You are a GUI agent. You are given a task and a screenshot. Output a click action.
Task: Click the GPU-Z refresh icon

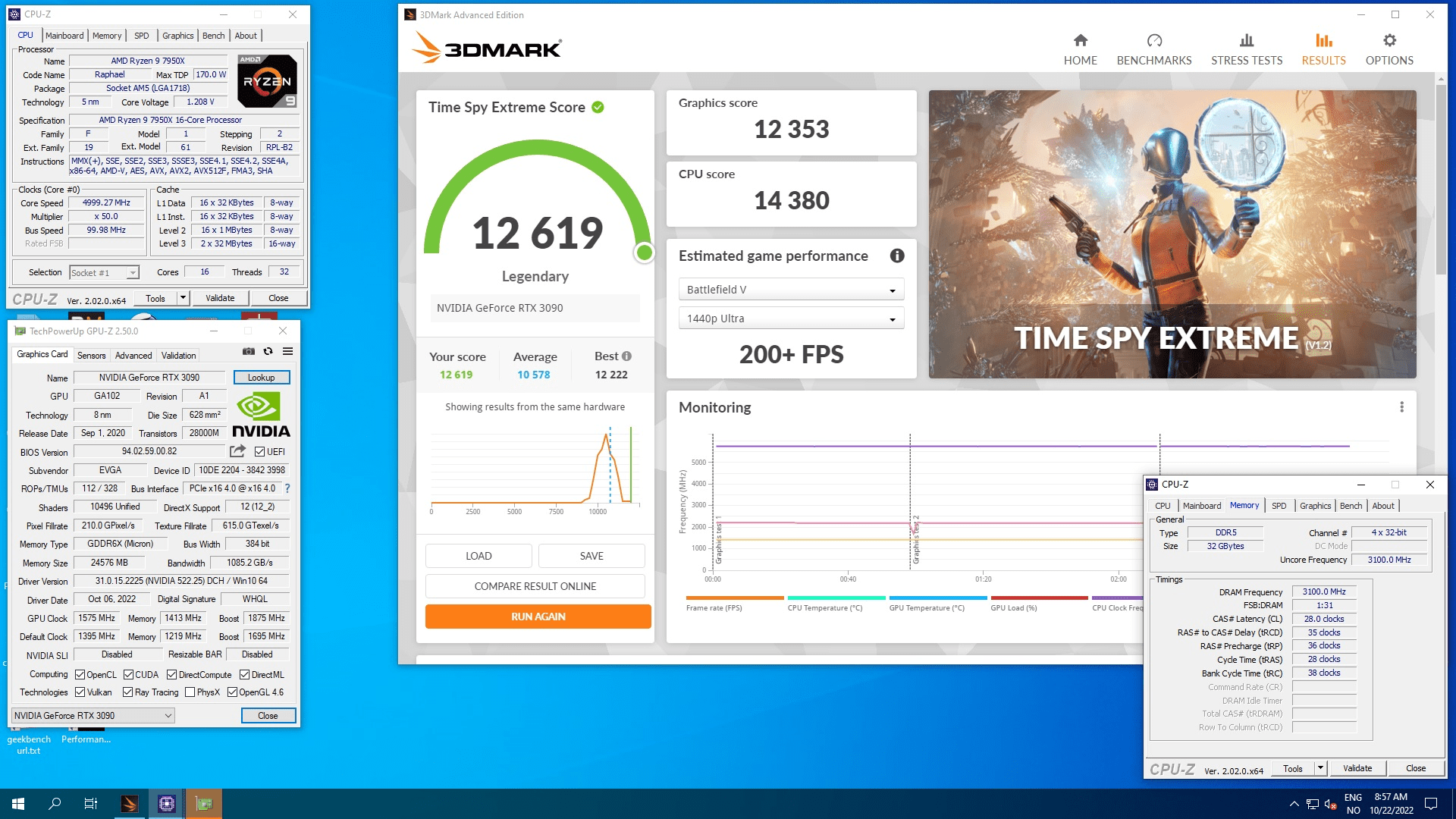point(268,351)
